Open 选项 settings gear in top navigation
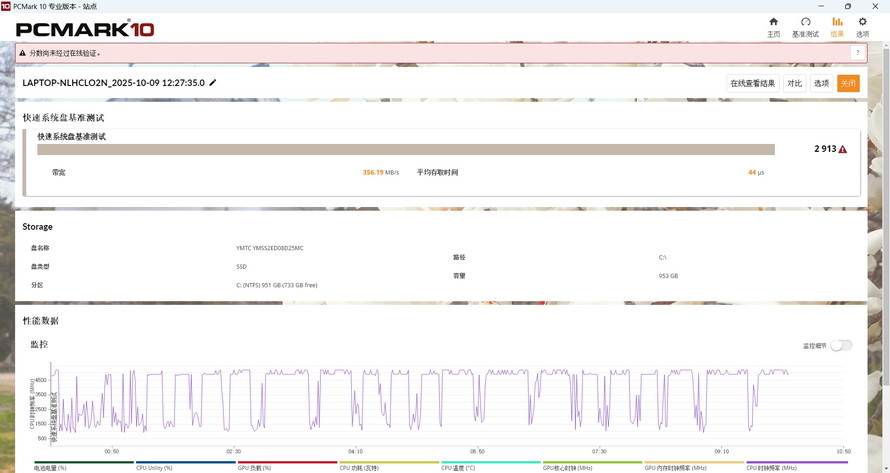Screen dimensions: 890x473 coord(863,27)
